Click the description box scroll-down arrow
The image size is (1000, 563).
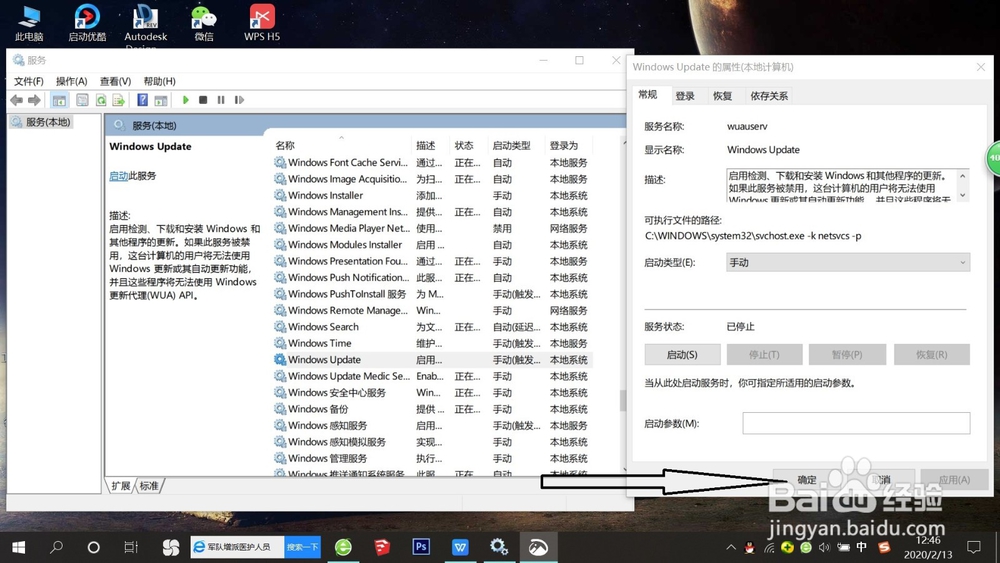pyautogui.click(x=962, y=195)
